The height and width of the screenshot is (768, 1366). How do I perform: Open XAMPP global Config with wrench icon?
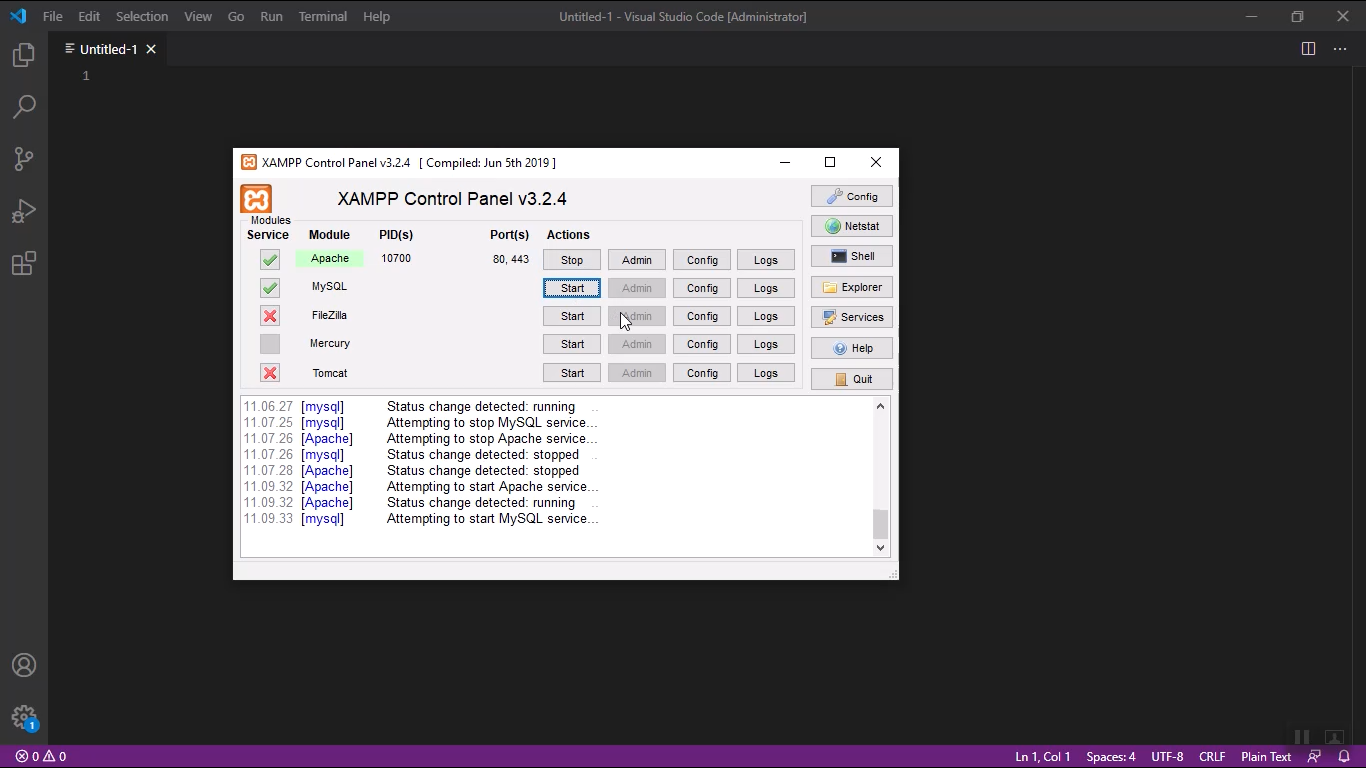click(852, 196)
